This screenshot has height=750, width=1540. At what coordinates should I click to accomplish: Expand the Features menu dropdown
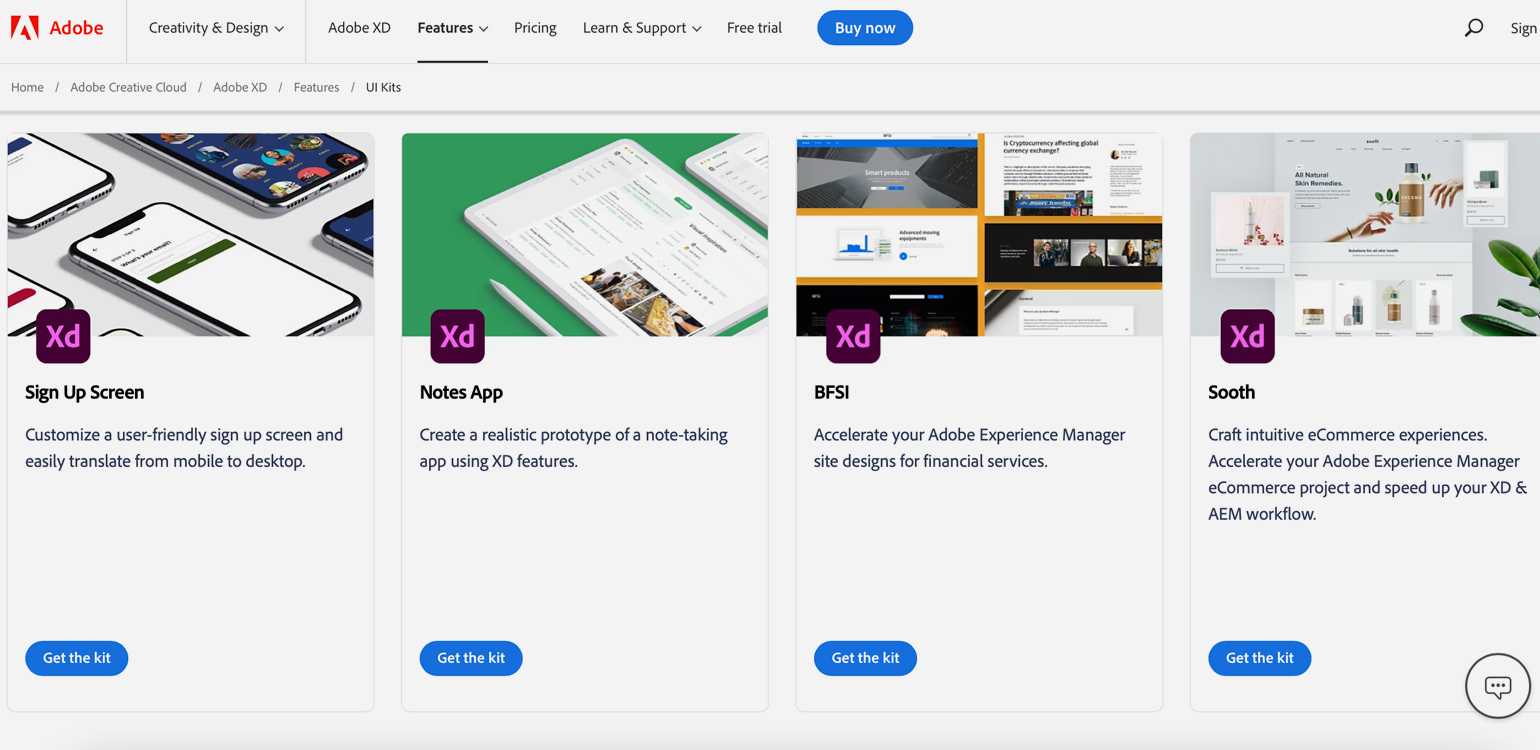452,28
